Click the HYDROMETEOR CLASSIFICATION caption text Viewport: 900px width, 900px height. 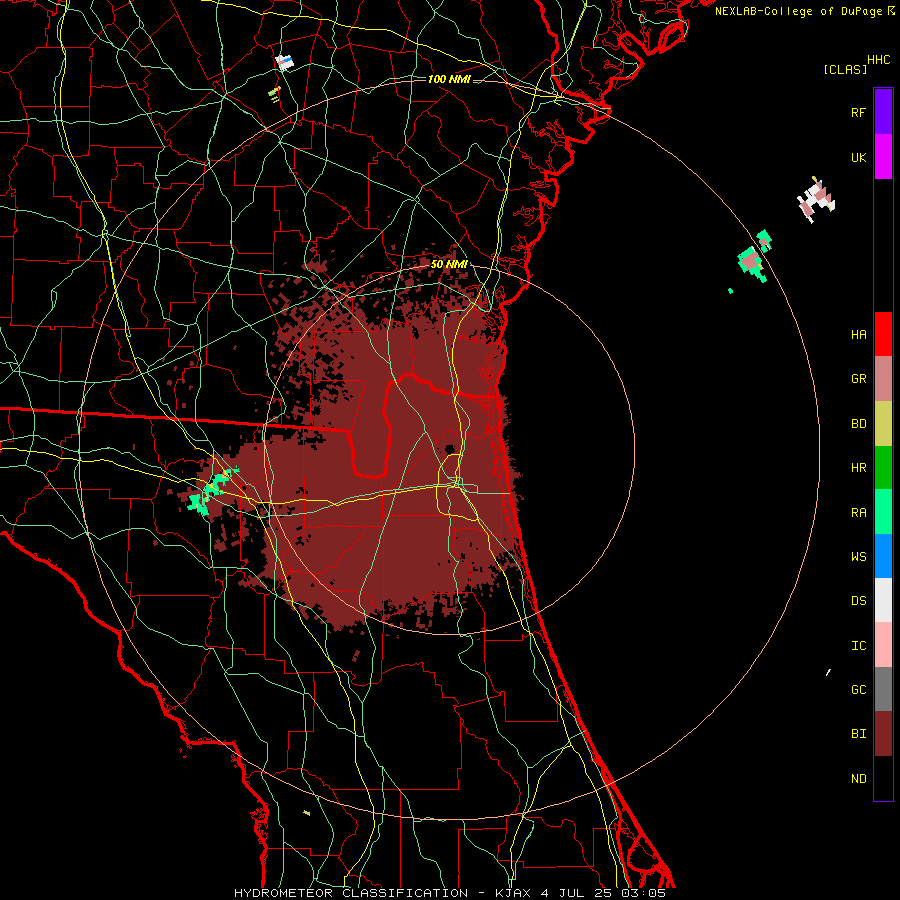pyautogui.click(x=351, y=893)
